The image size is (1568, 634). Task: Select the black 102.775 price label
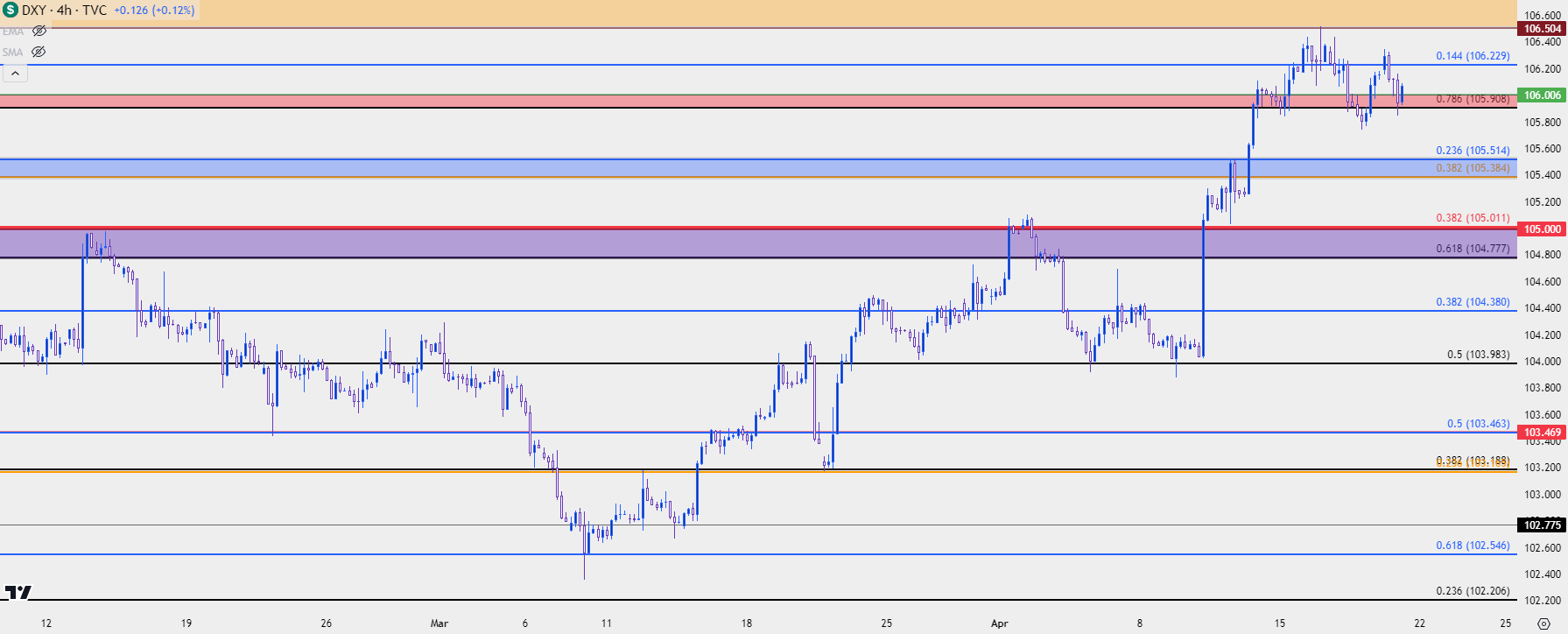coord(1543,525)
